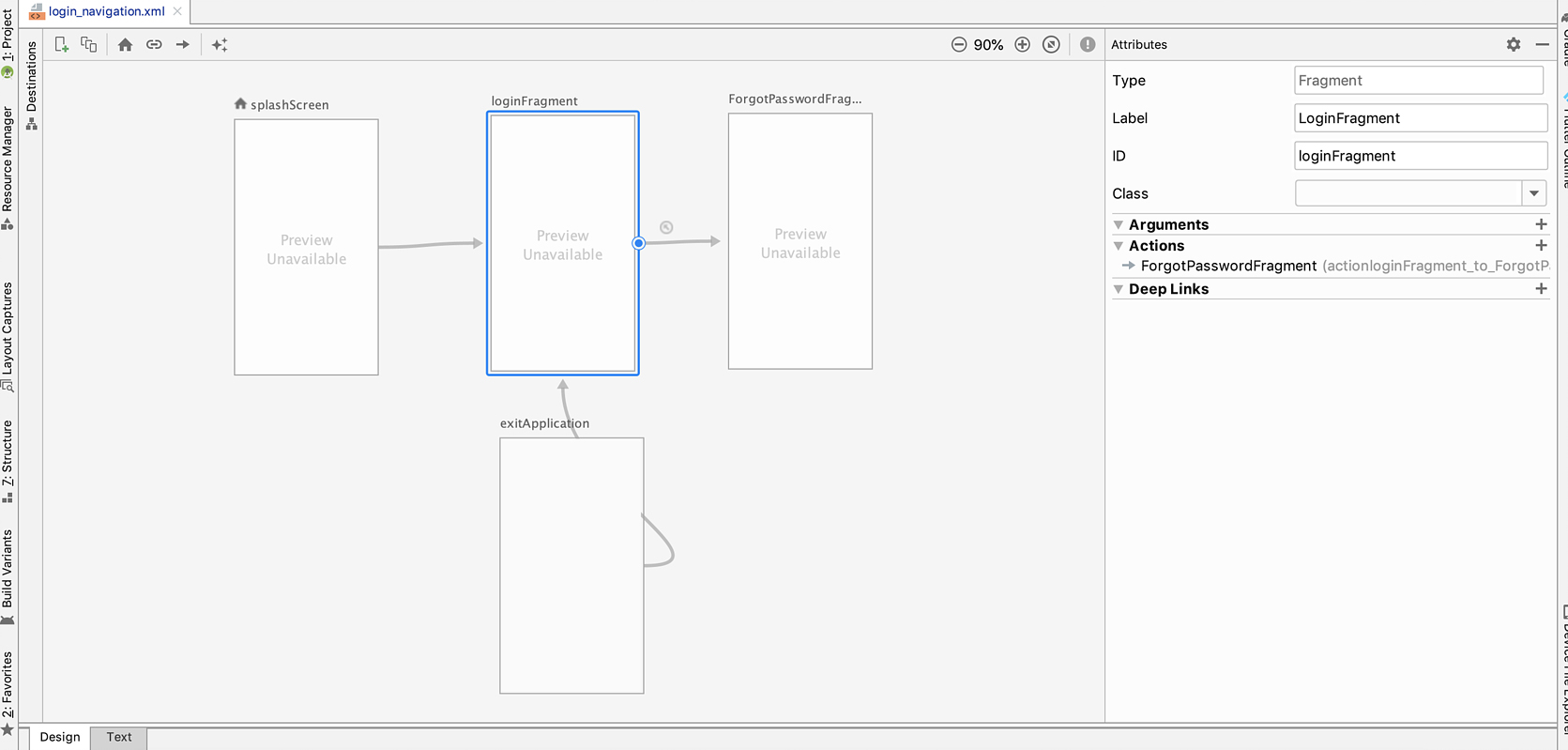Open the Class dropdown arrow

point(1533,193)
